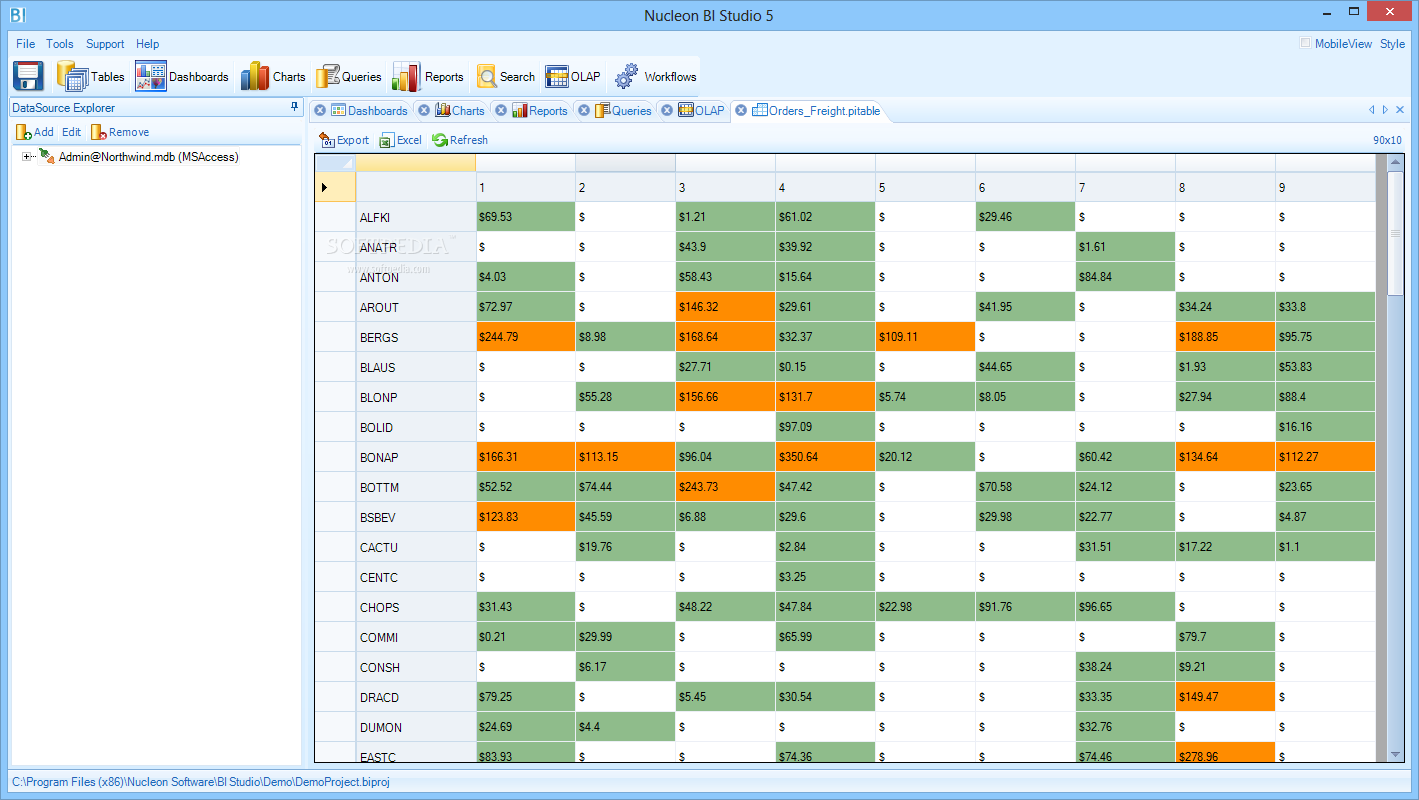Open the Help menu
Image resolution: width=1419 pixels, height=800 pixels.
(148, 44)
